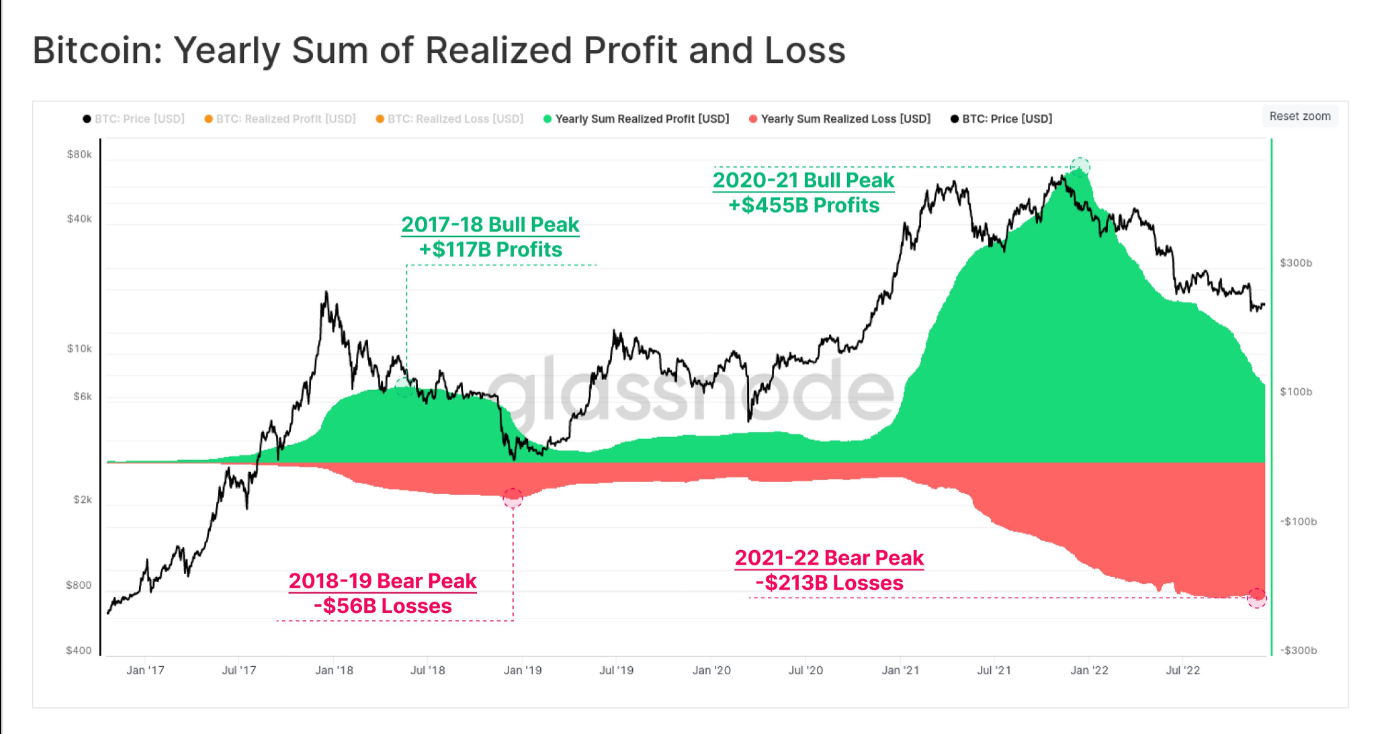Click the 2020-21 Bull Peak annotation text
Viewport: 1374px width, 734px height.
pos(803,181)
